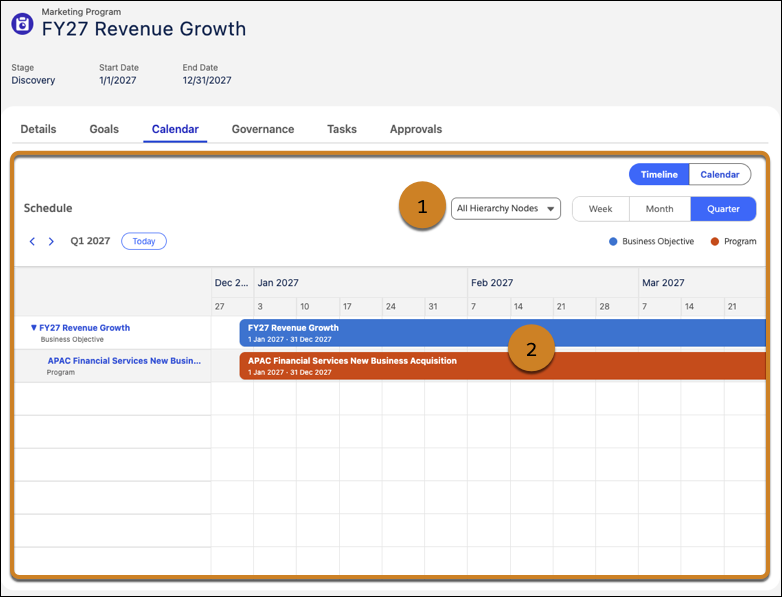Click the Schedule heading
Screen dimensions: 782x597
pos(48,208)
